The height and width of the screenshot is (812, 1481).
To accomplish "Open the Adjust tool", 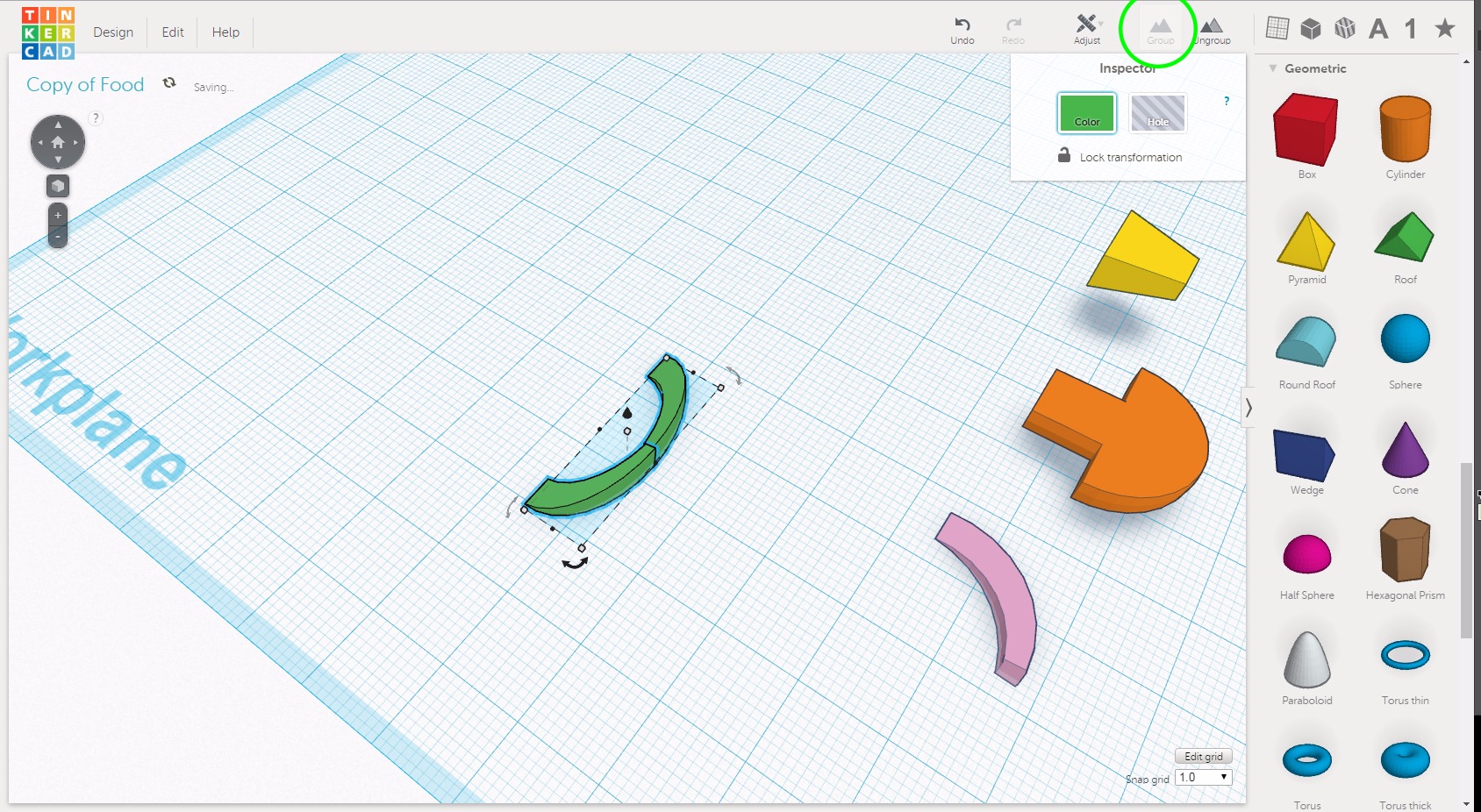I will tap(1087, 30).
